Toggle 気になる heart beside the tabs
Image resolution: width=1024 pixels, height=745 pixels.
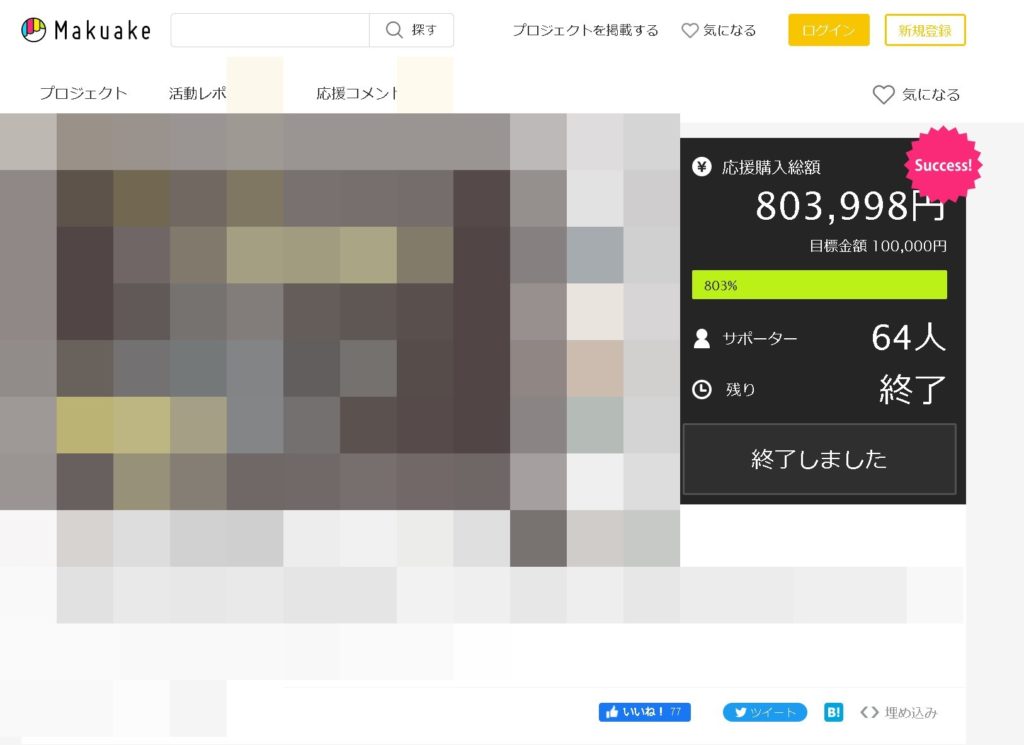click(916, 94)
